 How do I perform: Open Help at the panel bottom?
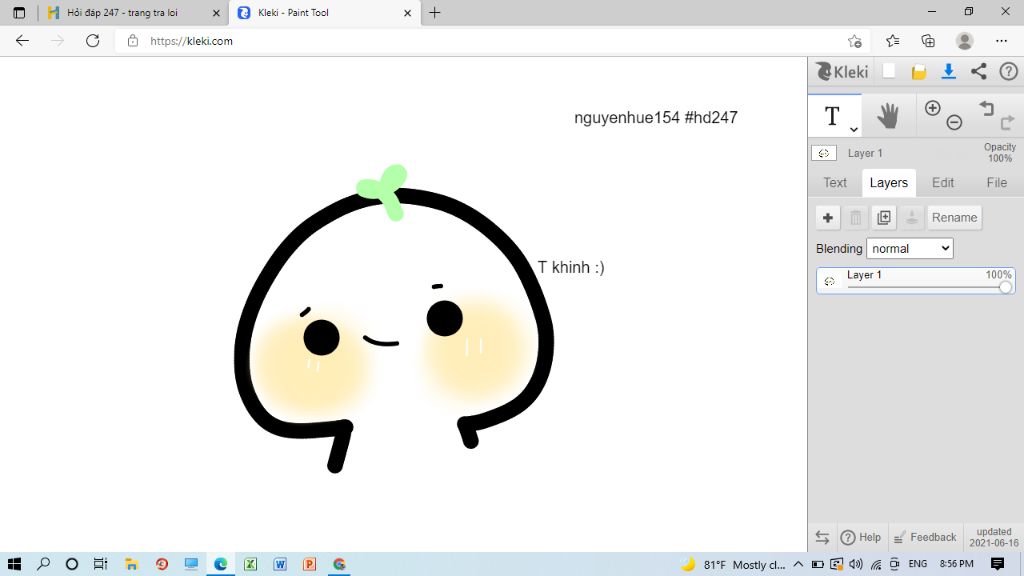pyautogui.click(x=861, y=537)
